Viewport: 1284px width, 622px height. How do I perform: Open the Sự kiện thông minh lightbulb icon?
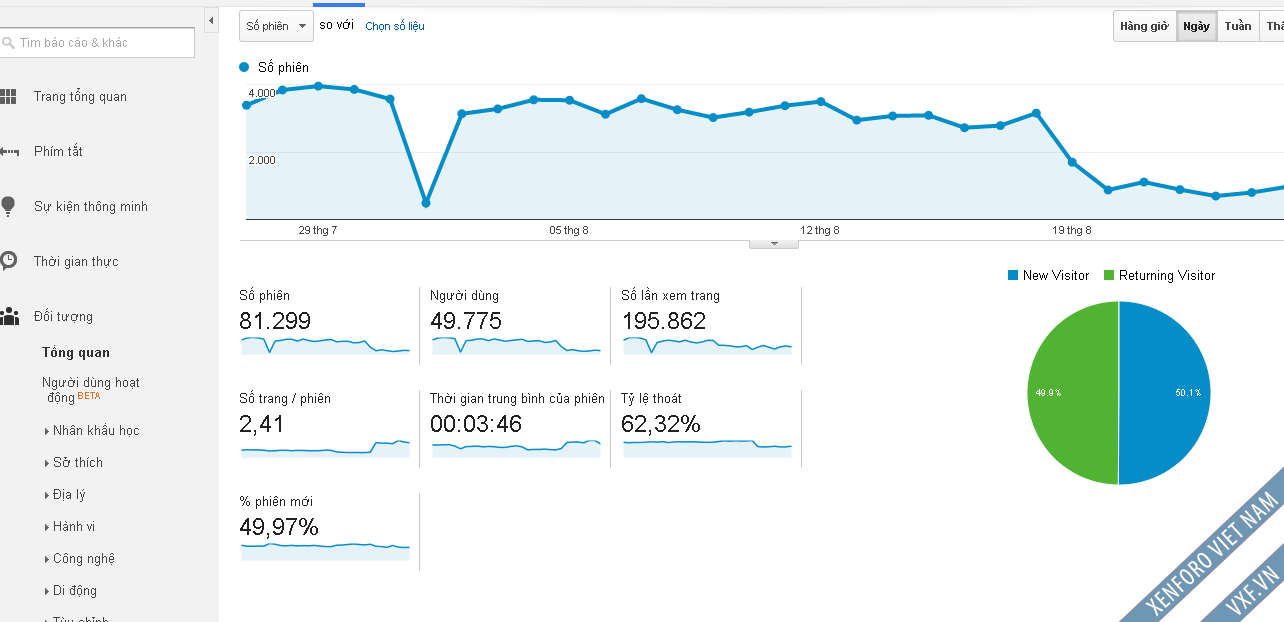click(8, 207)
